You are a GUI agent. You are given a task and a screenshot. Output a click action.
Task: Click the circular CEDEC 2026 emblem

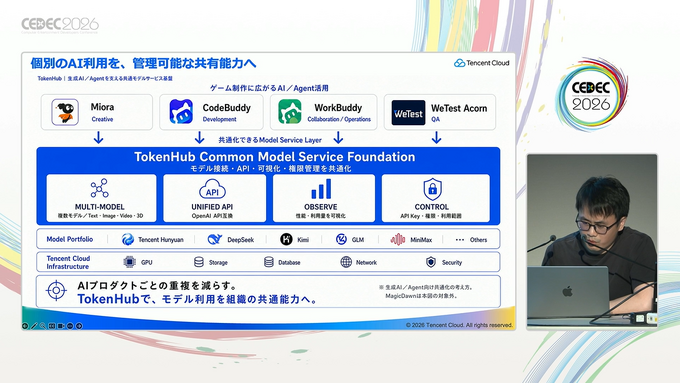[x=592, y=95]
